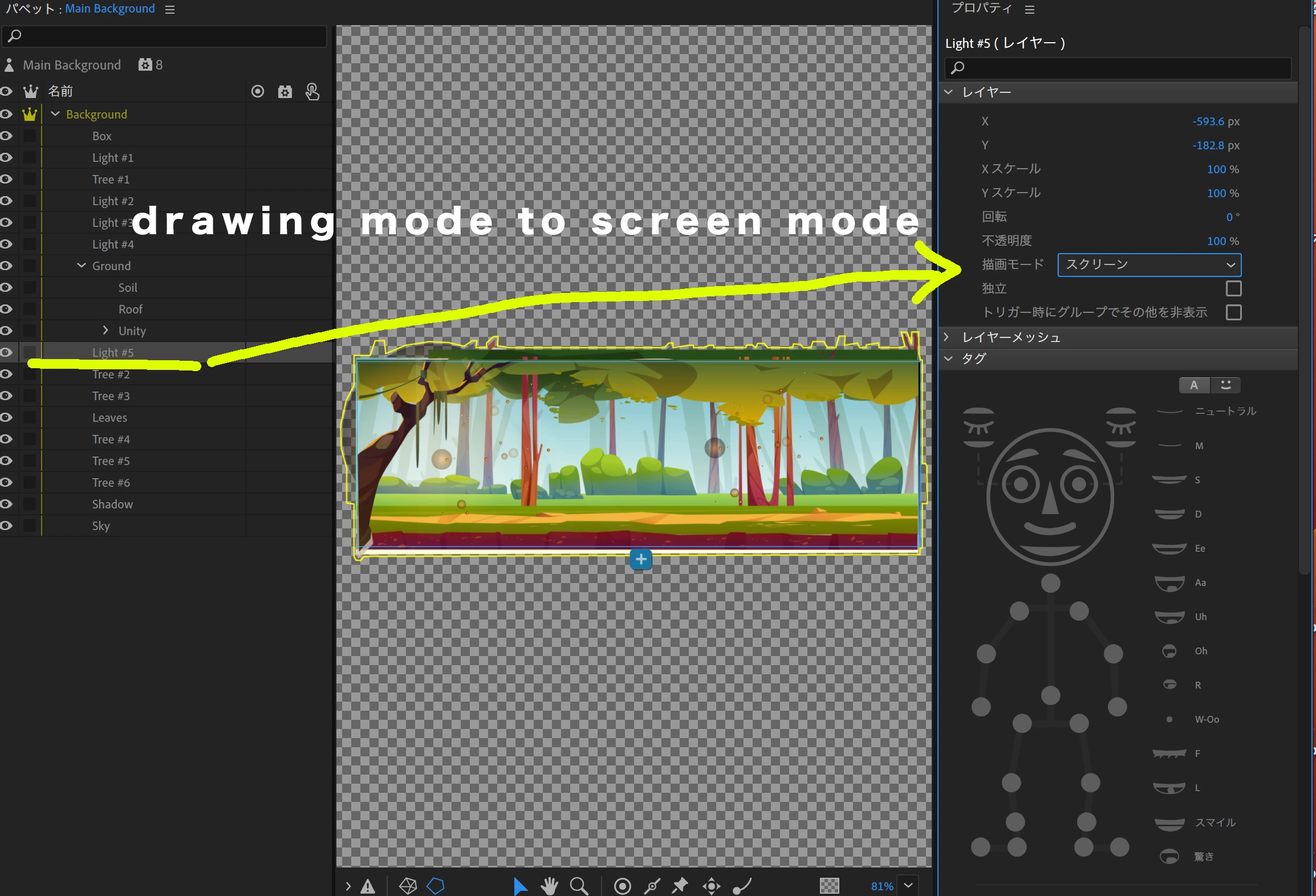The width and height of the screenshot is (1316, 896).
Task: Toggle the mesh display icon
Action: (408, 886)
